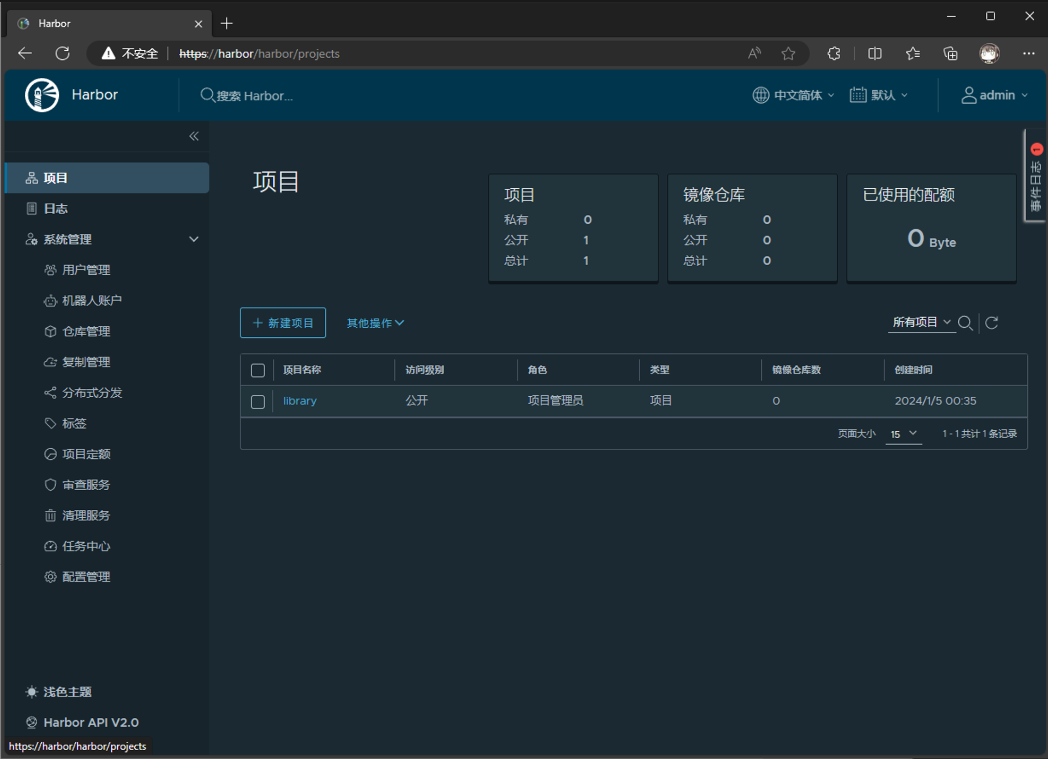The image size is (1048, 759).
Task: Collapse the sidebar with double-chevron icon
Action: (x=194, y=136)
